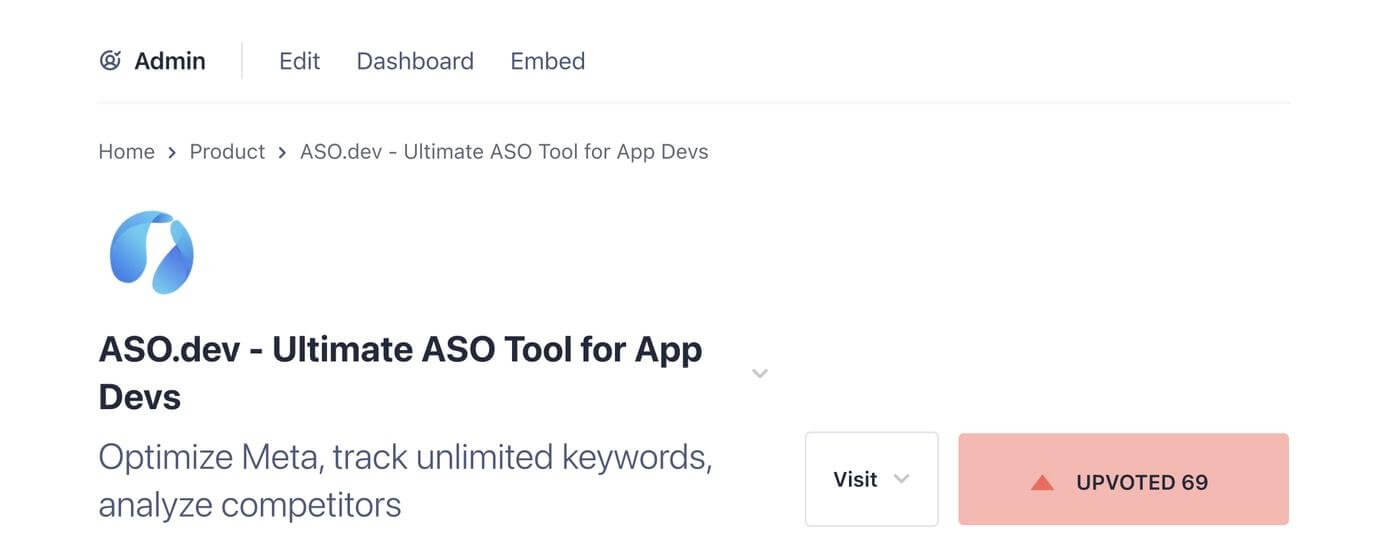1400x560 pixels.
Task: Open the Visit dropdown arrow
Action: click(x=901, y=479)
